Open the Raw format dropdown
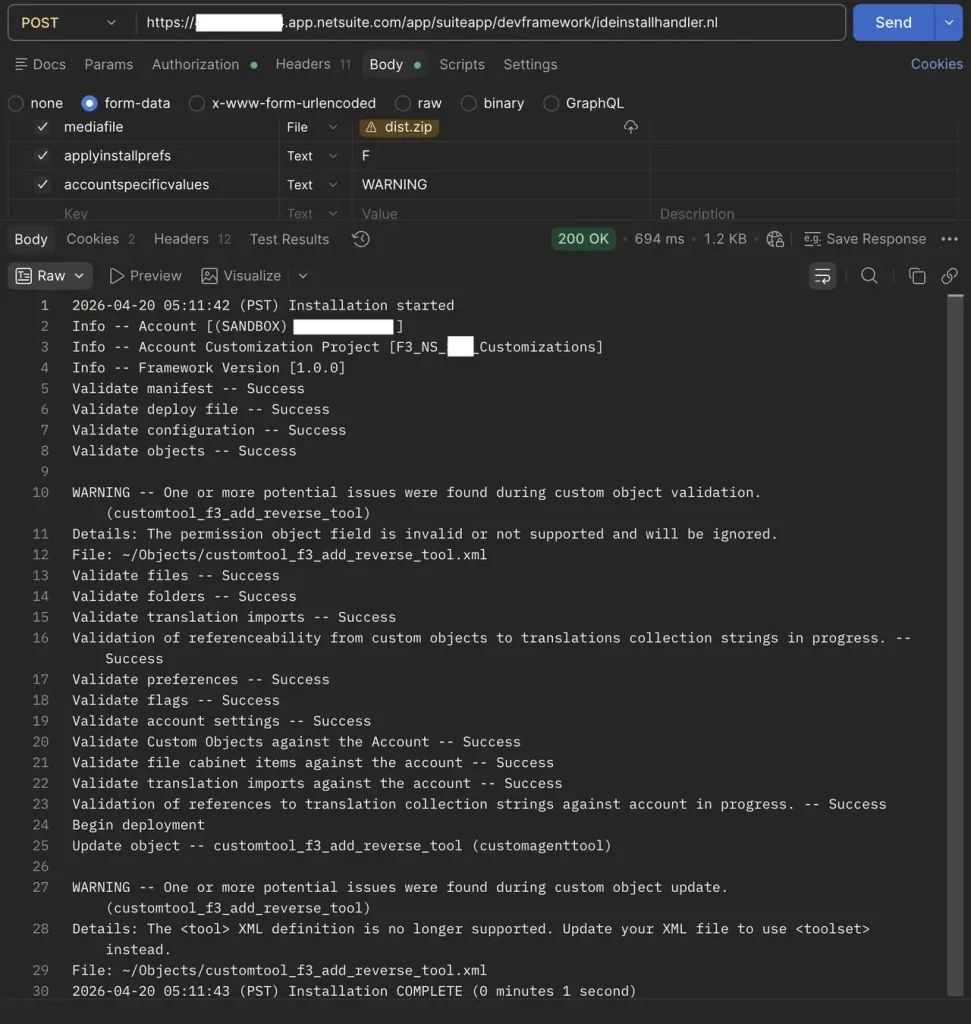 coord(50,276)
